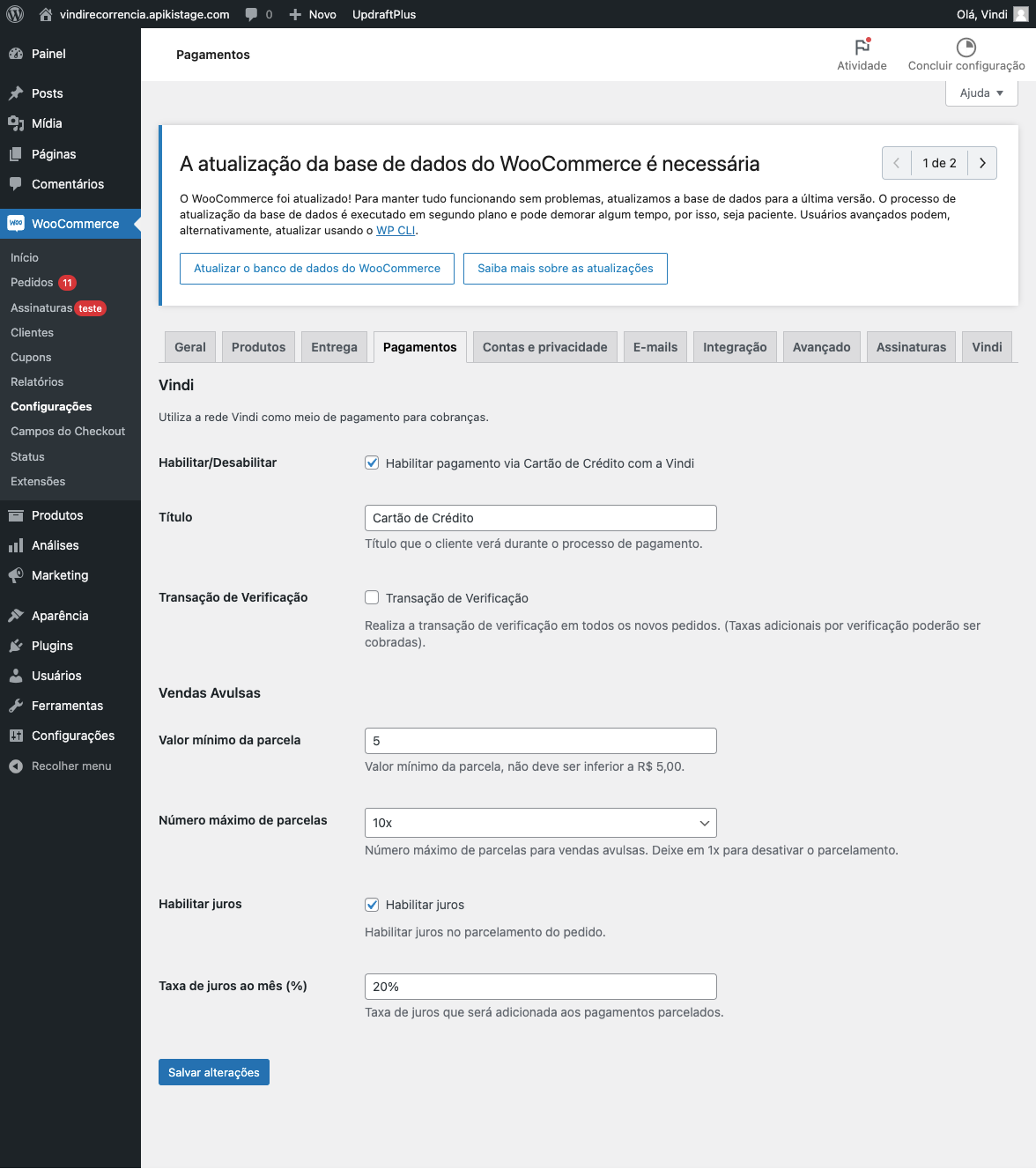Enable the Transação de Verificação checkbox
1036x1169 pixels.
372,598
